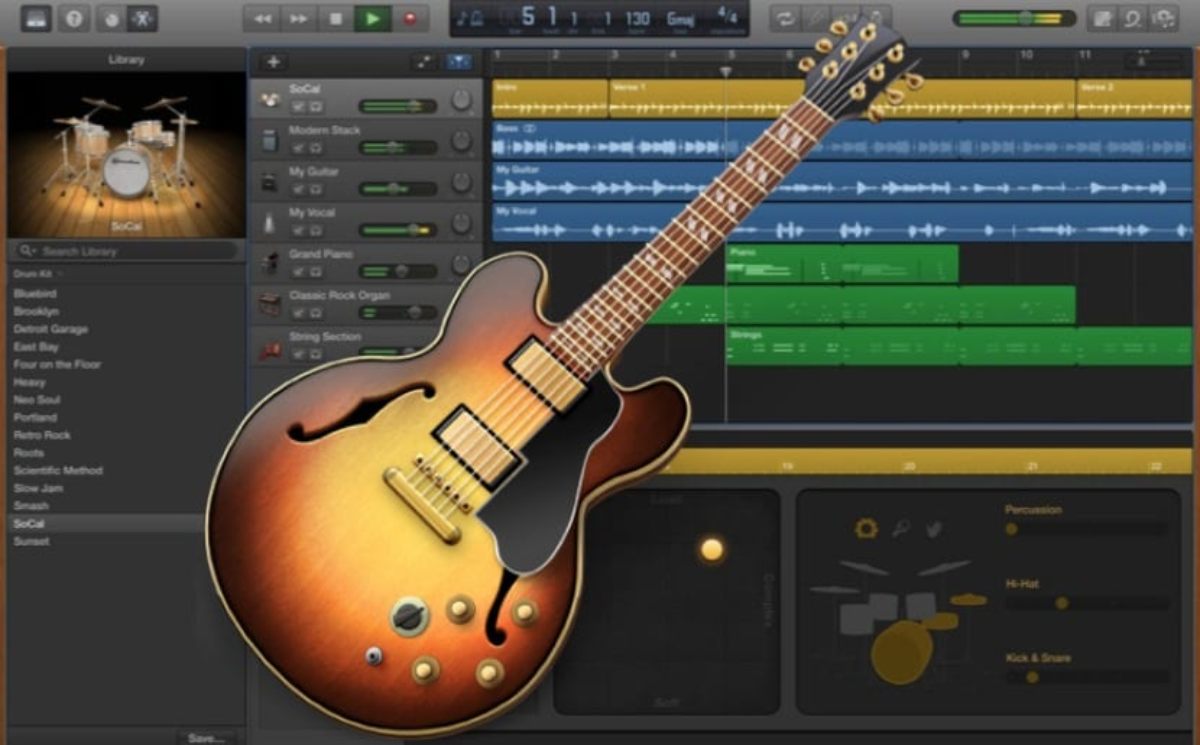Click the yellow XY pad puck
Screen dimensions: 1200x745
coord(711,549)
